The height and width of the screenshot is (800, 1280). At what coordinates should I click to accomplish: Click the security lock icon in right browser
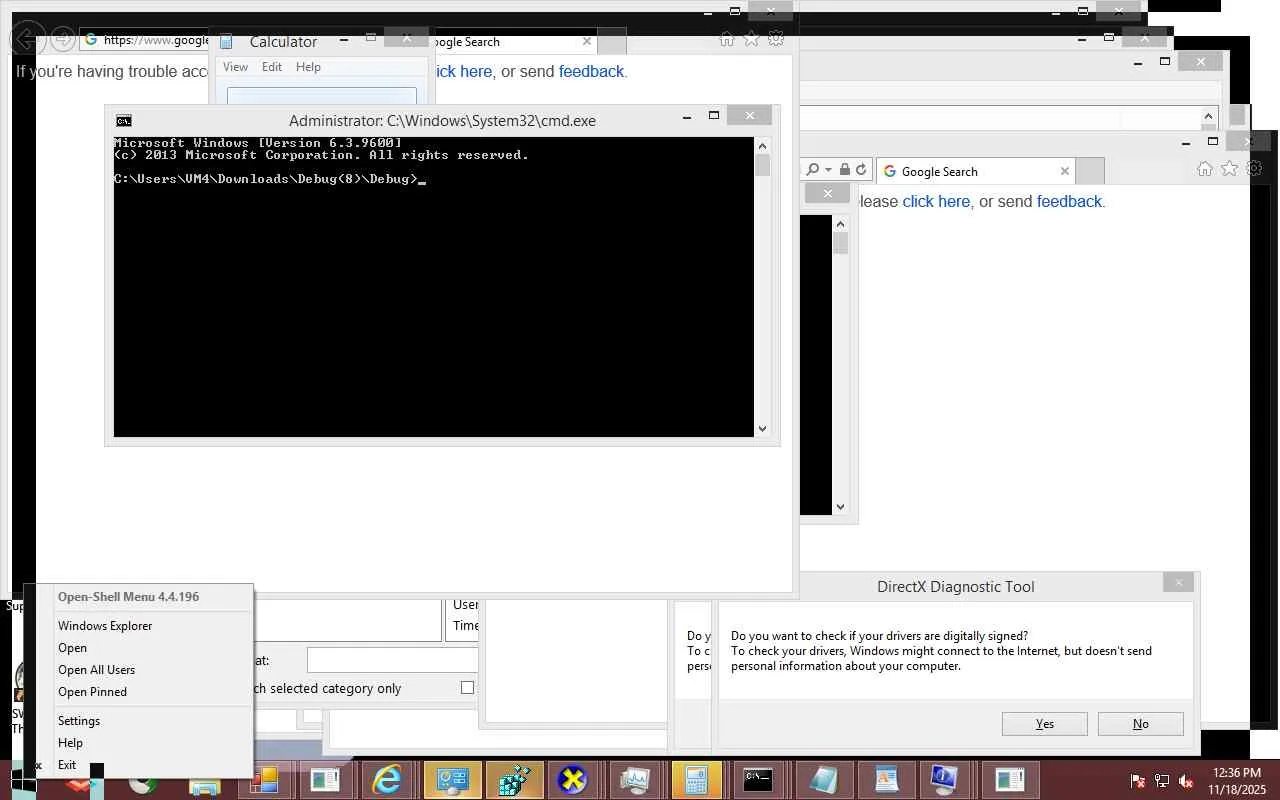pos(845,170)
